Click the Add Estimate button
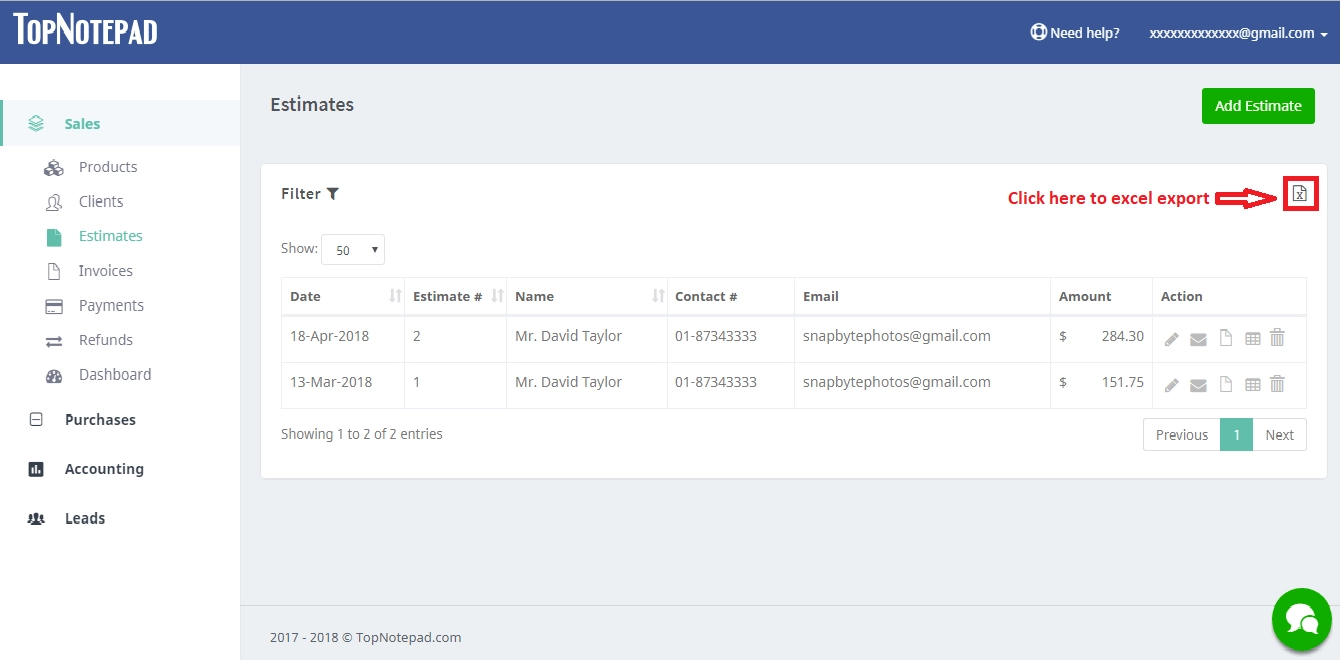 (1258, 106)
